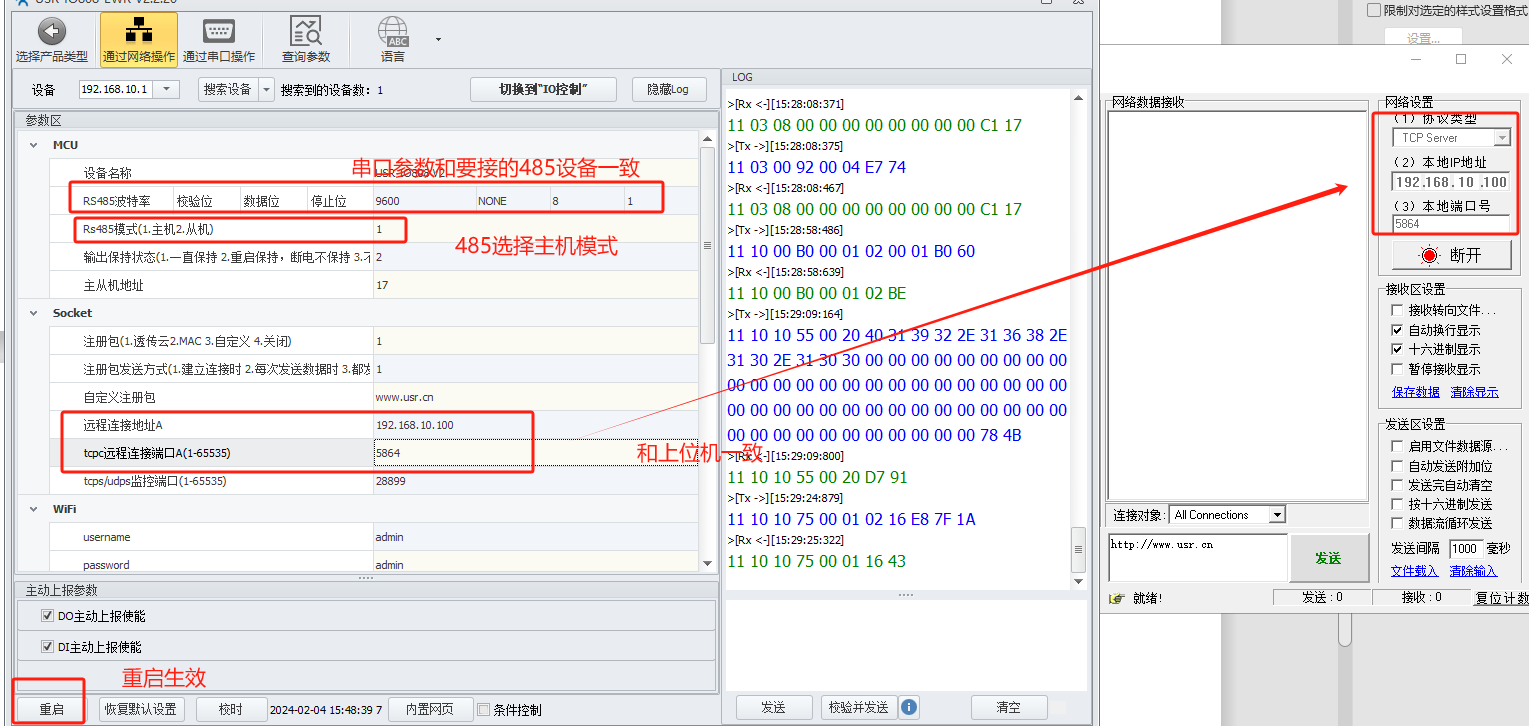
Task: Click the 重启 restart button
Action: (x=51, y=709)
